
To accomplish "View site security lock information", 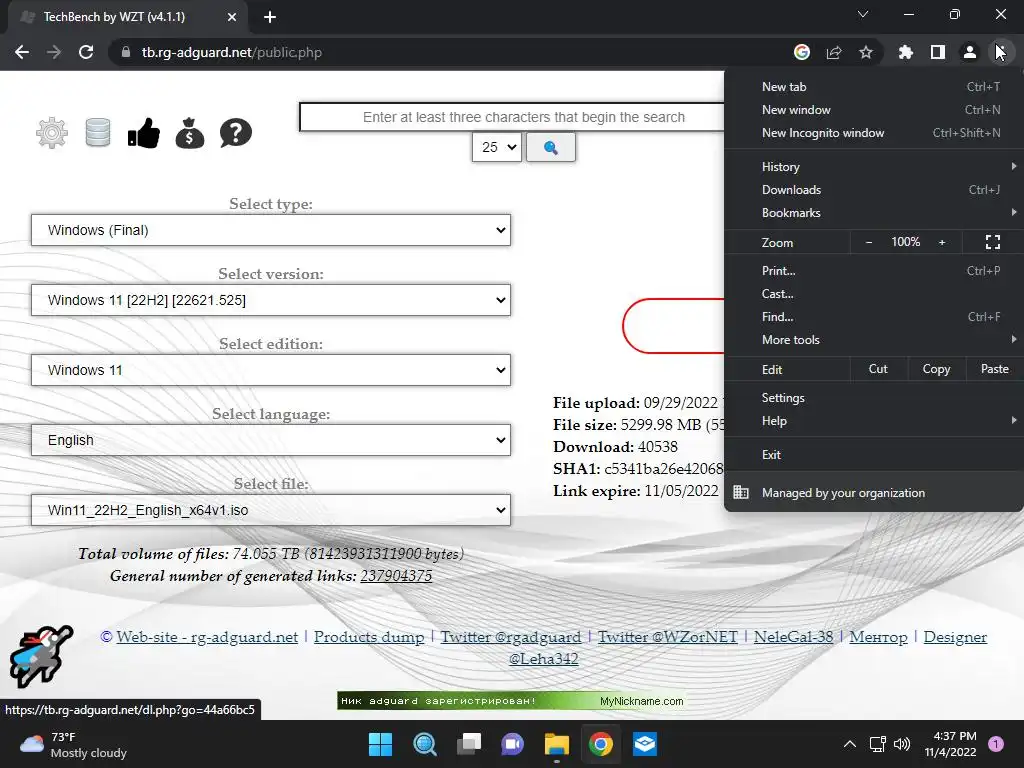I will click(125, 52).
